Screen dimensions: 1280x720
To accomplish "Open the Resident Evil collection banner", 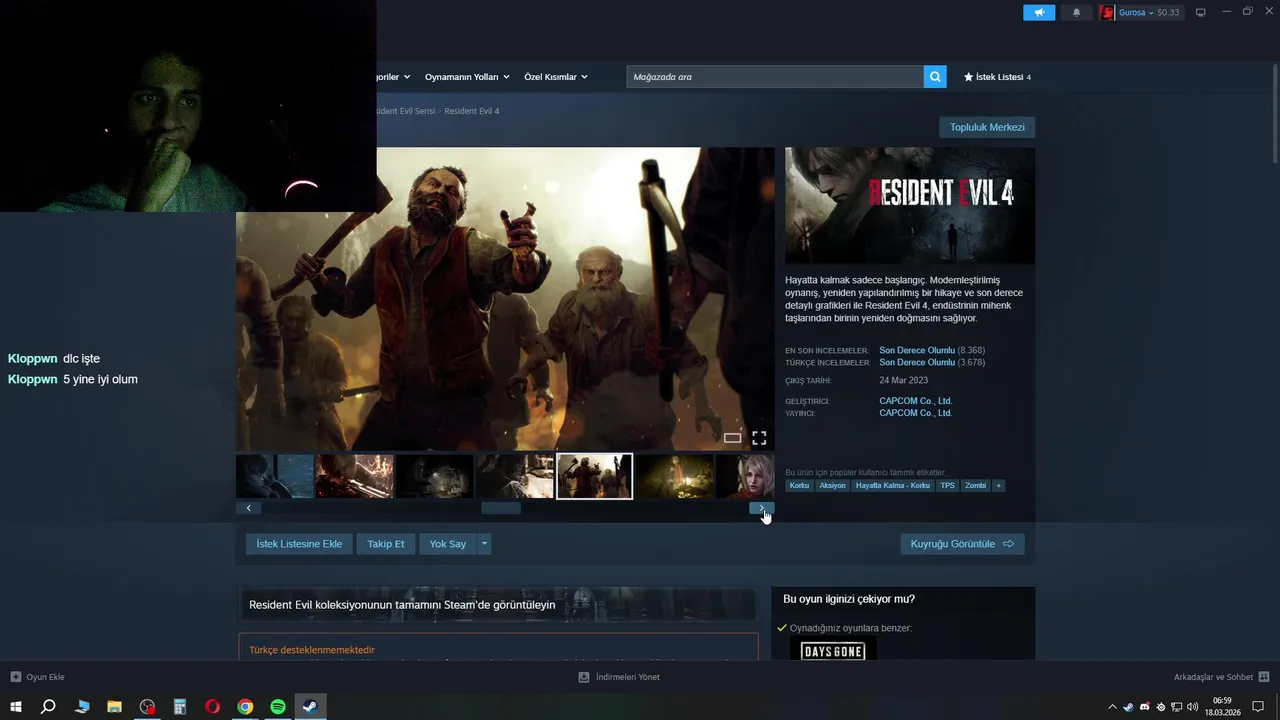I will (x=497, y=604).
